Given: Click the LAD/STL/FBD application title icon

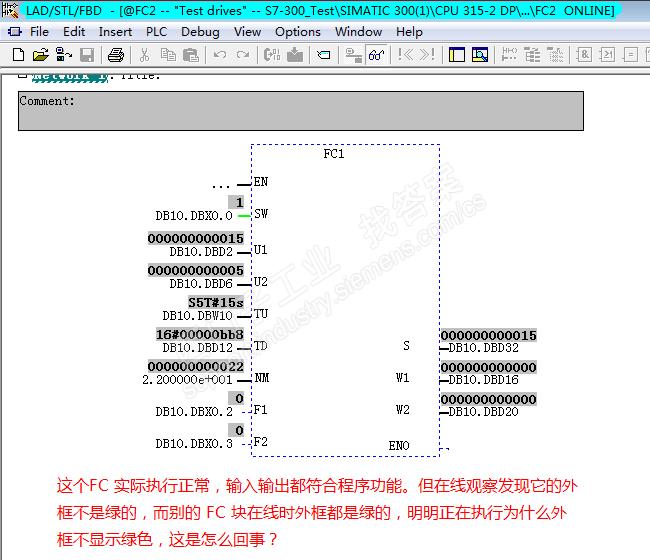Looking at the screenshot, I should pyautogui.click(x=10, y=10).
